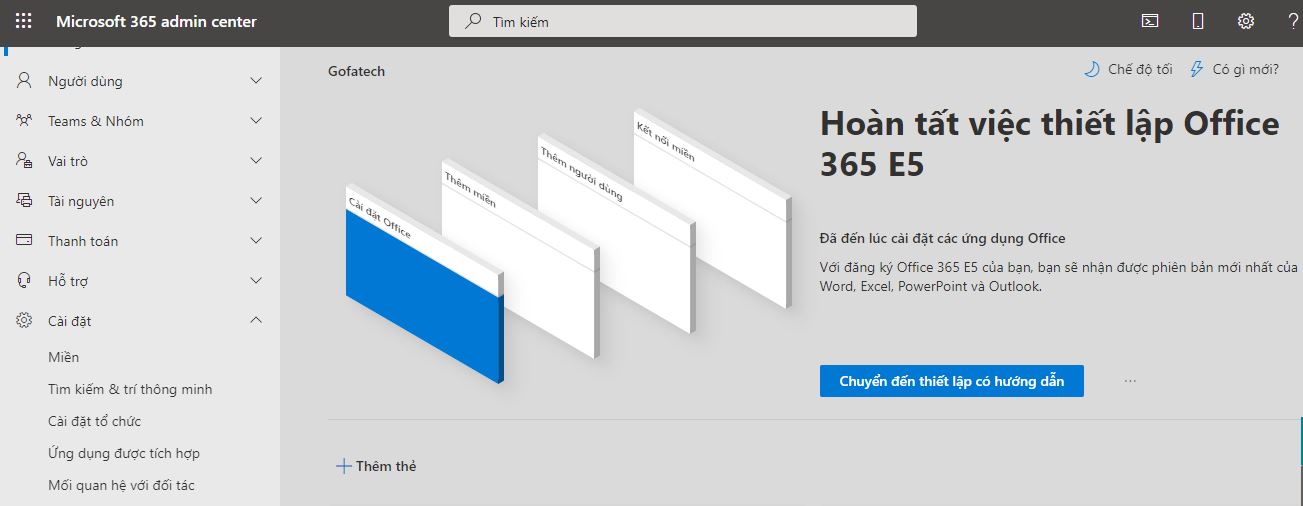Click Chuyển đến thiết lập có hướng dẫn
Viewport: 1303px width, 506px height.
pyautogui.click(x=951, y=381)
